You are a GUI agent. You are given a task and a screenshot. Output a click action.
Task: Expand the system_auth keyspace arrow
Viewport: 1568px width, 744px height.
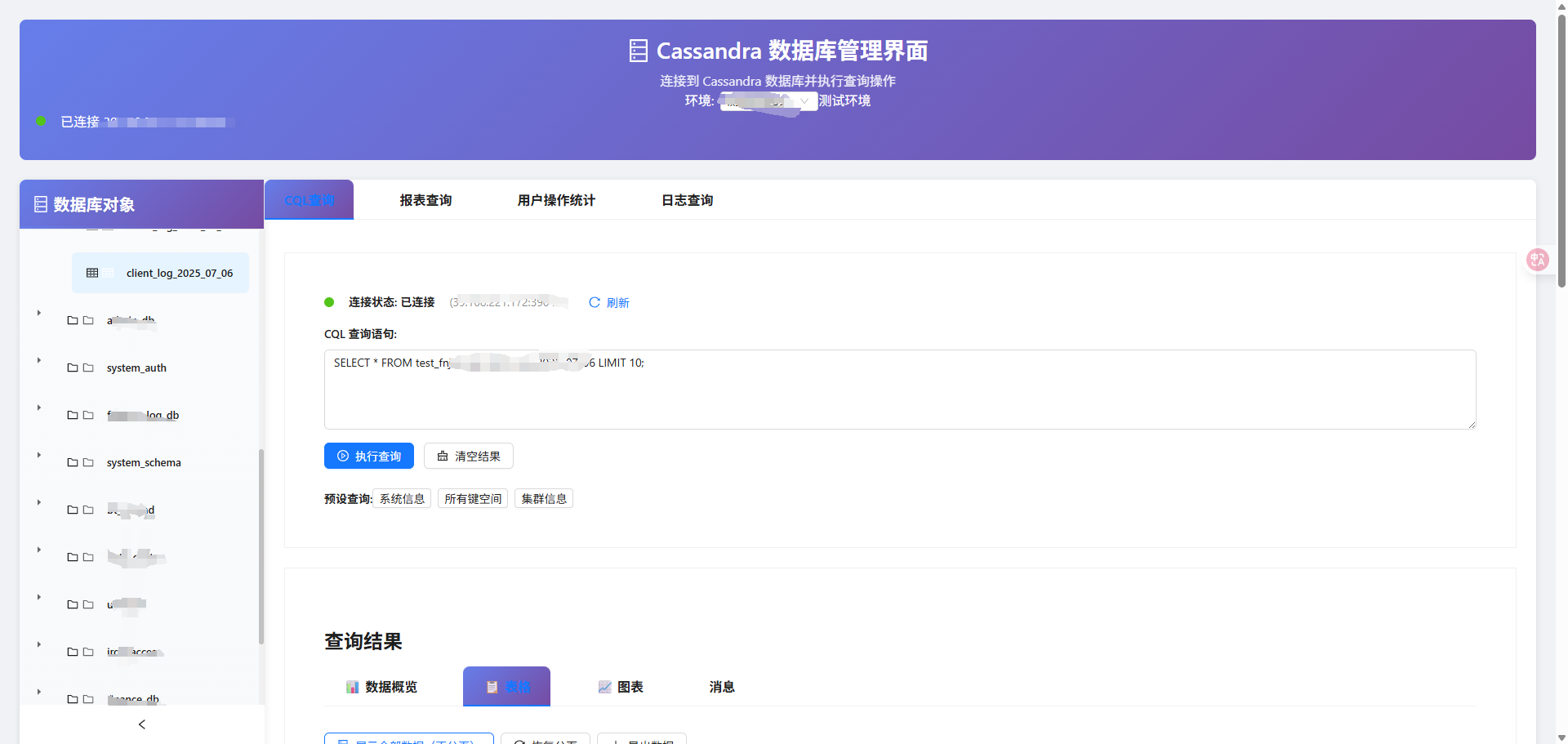[38, 359]
